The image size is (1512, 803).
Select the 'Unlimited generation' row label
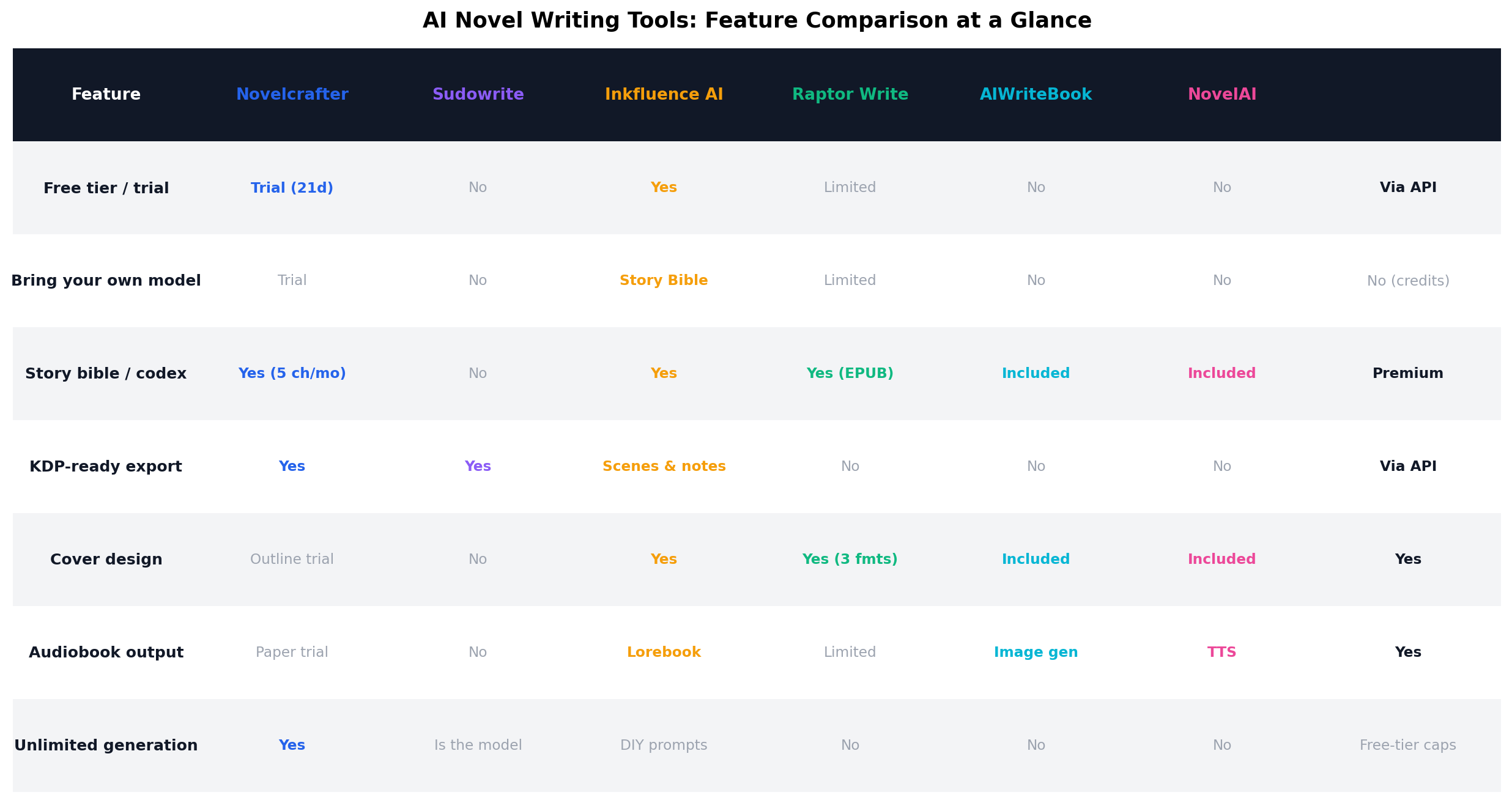coord(106,746)
